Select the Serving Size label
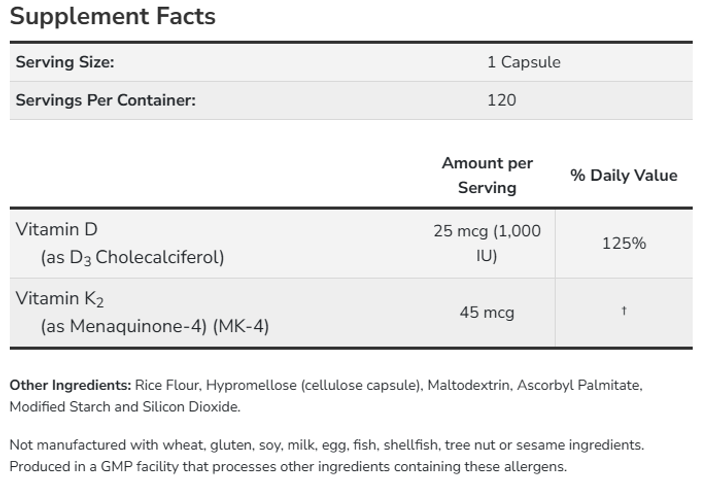This screenshot has width=706, height=480. coord(65,62)
